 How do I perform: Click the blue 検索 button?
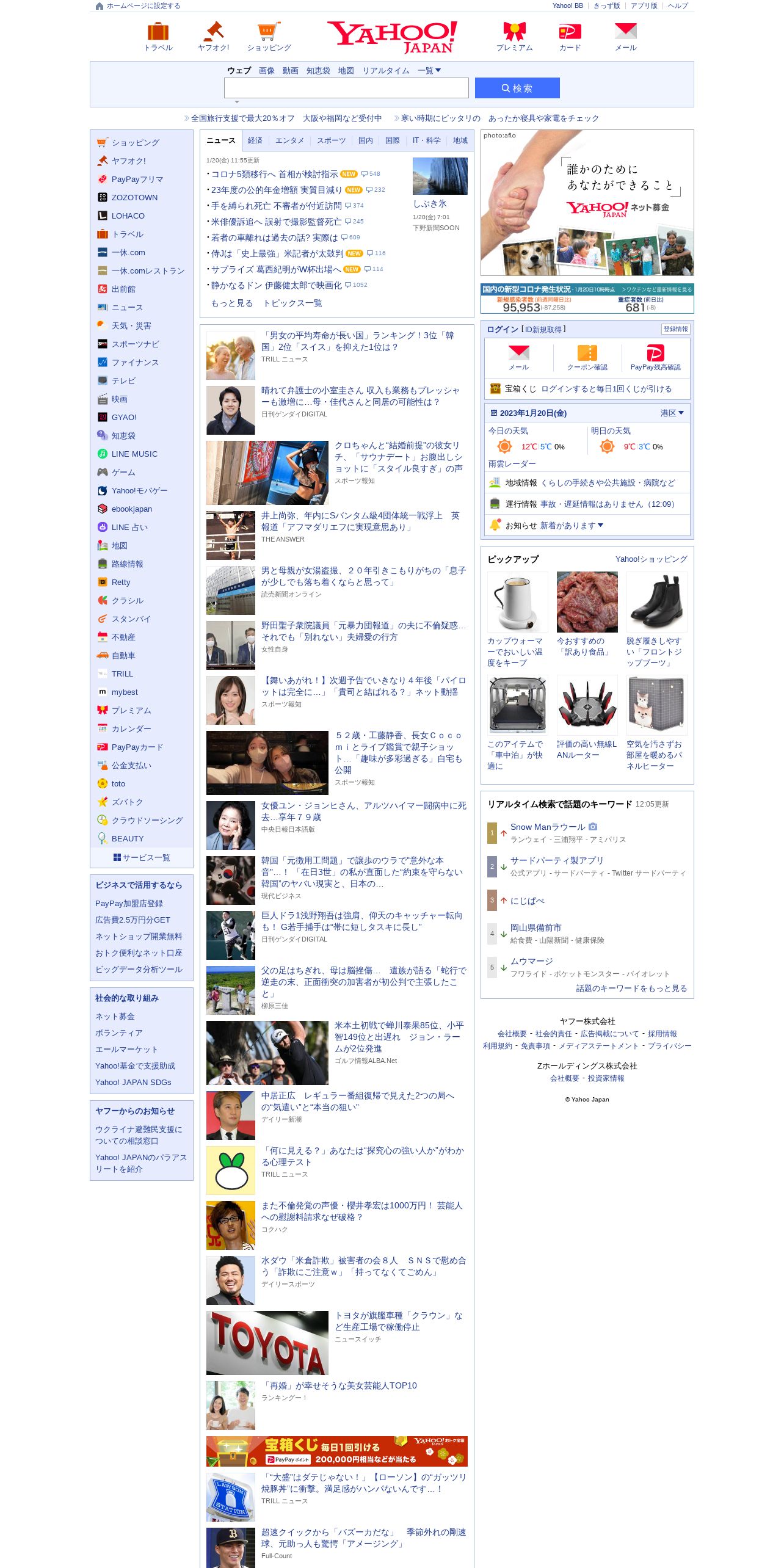coord(517,88)
